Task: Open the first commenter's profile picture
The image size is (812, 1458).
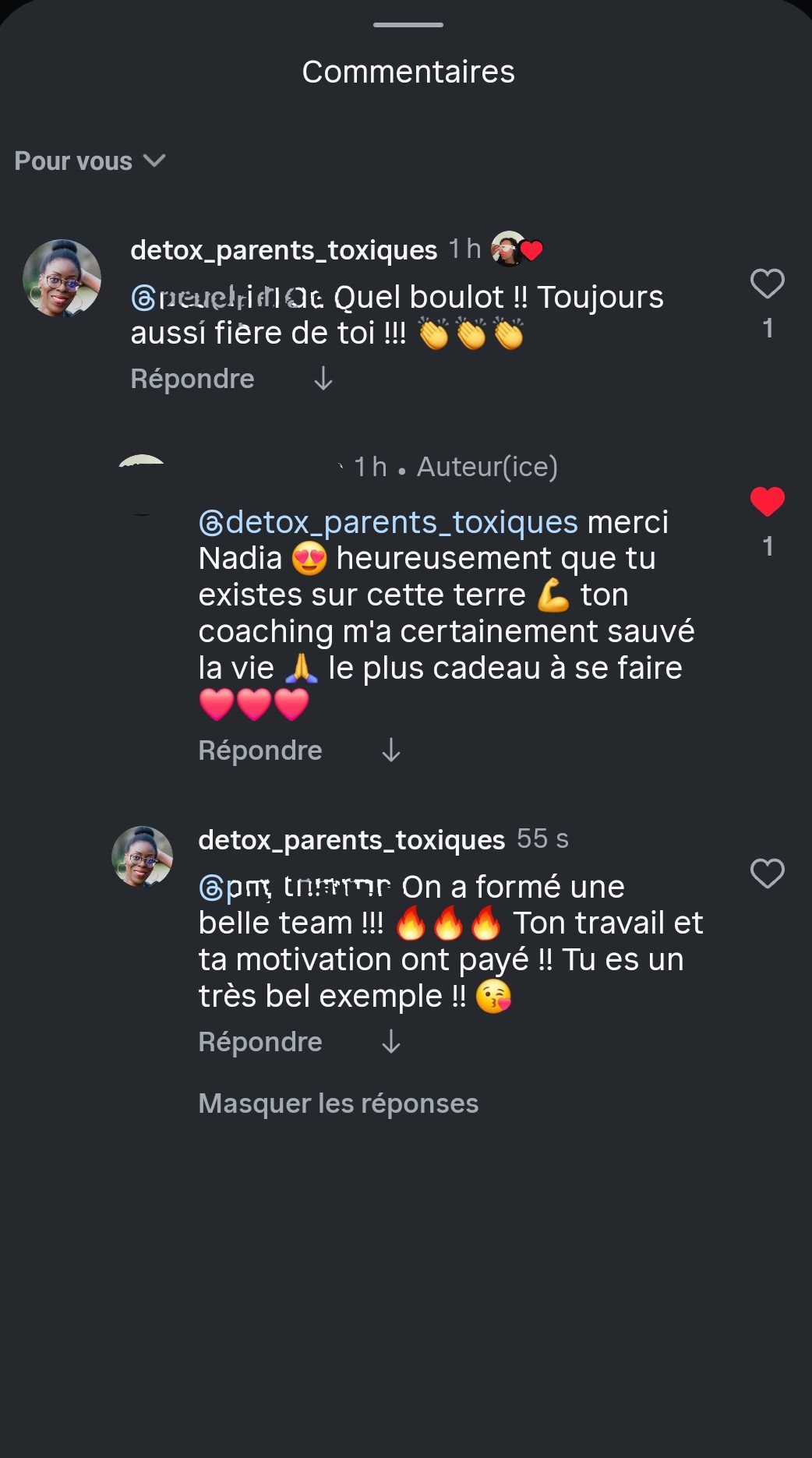Action: pos(62,278)
